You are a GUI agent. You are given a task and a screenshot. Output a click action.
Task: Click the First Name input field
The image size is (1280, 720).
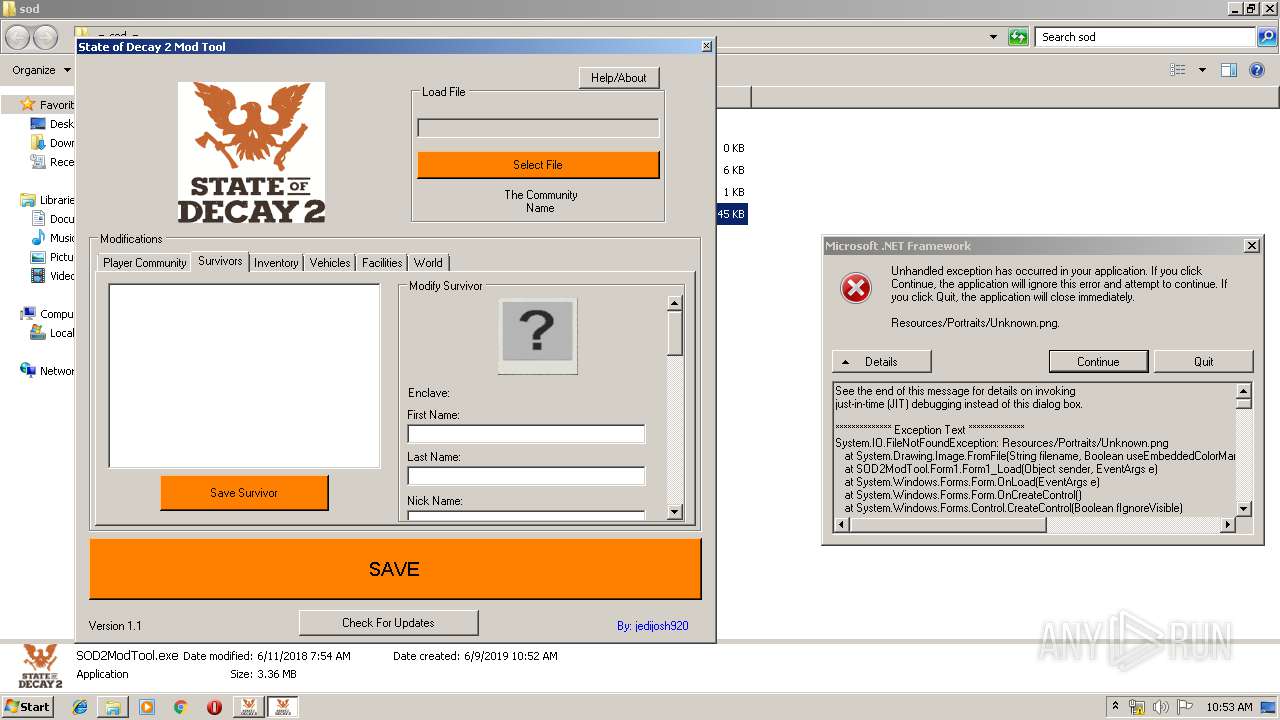point(526,434)
